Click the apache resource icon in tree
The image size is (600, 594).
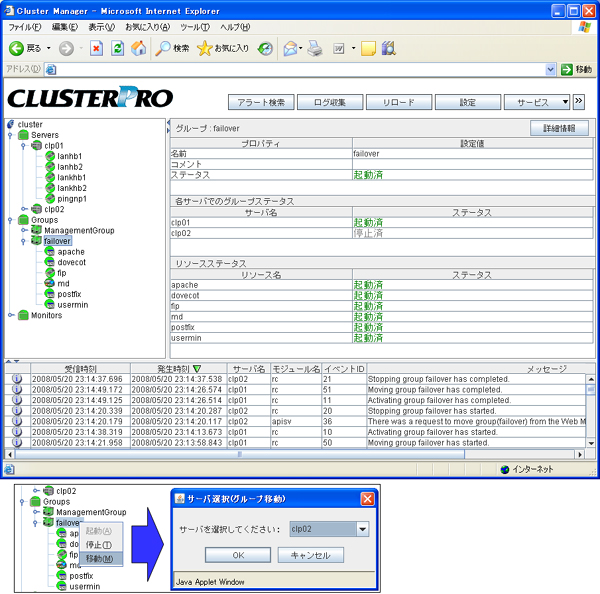point(36,252)
